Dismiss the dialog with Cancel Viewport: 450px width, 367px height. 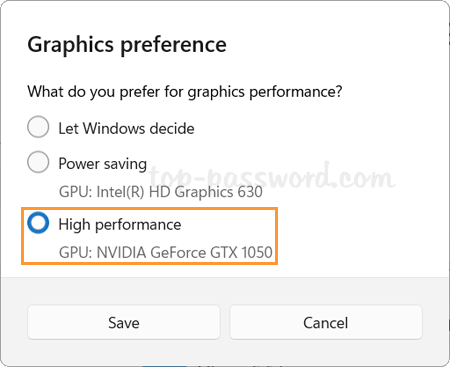326,322
